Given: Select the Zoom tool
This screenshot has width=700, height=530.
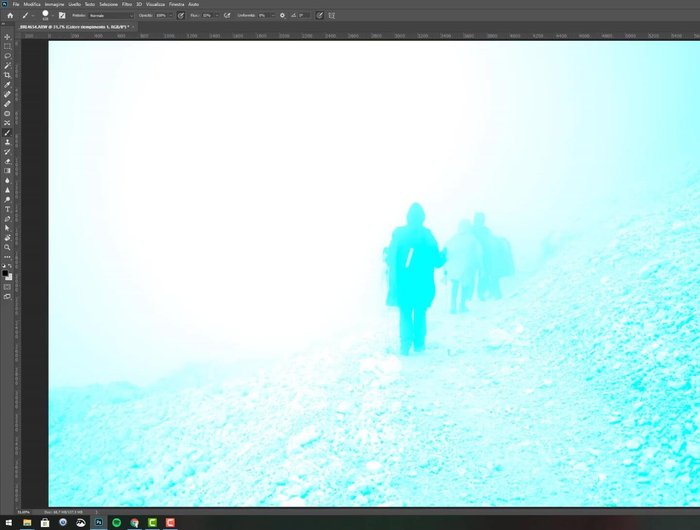Looking at the screenshot, I should [7, 247].
